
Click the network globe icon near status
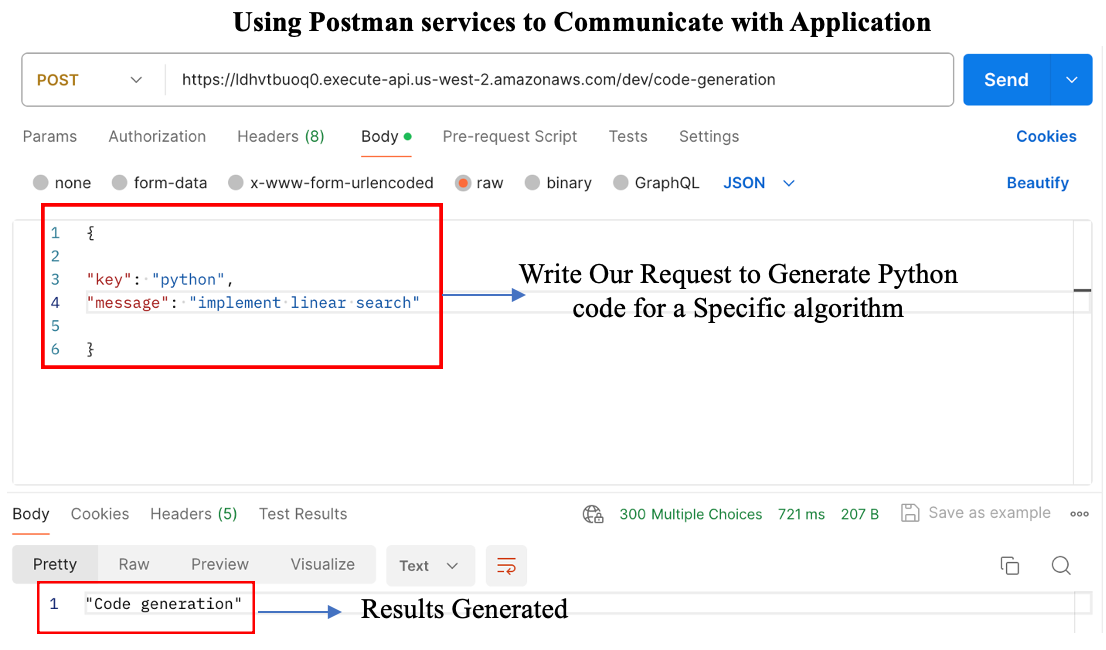coord(593,514)
